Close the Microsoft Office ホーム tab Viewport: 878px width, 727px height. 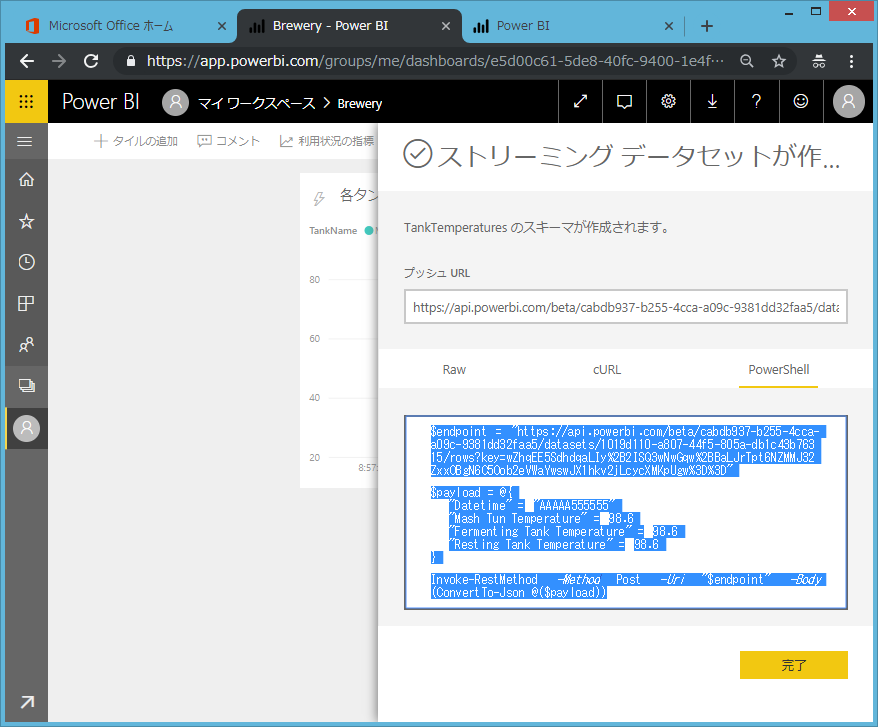(222, 26)
